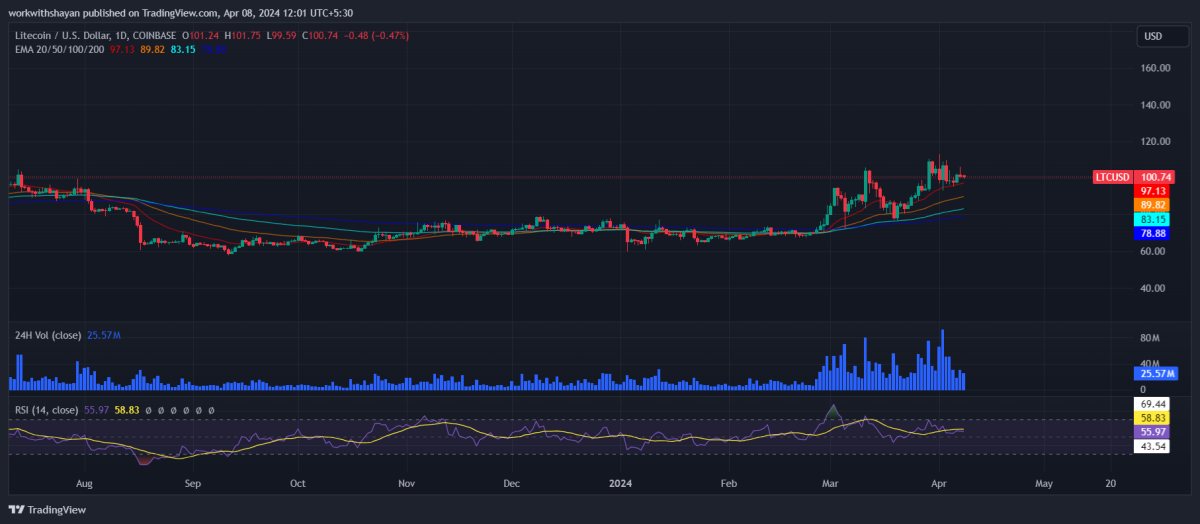1200x524 pixels.
Task: Click the cyan 83.15 EMA price tag
Action: tap(1153, 219)
